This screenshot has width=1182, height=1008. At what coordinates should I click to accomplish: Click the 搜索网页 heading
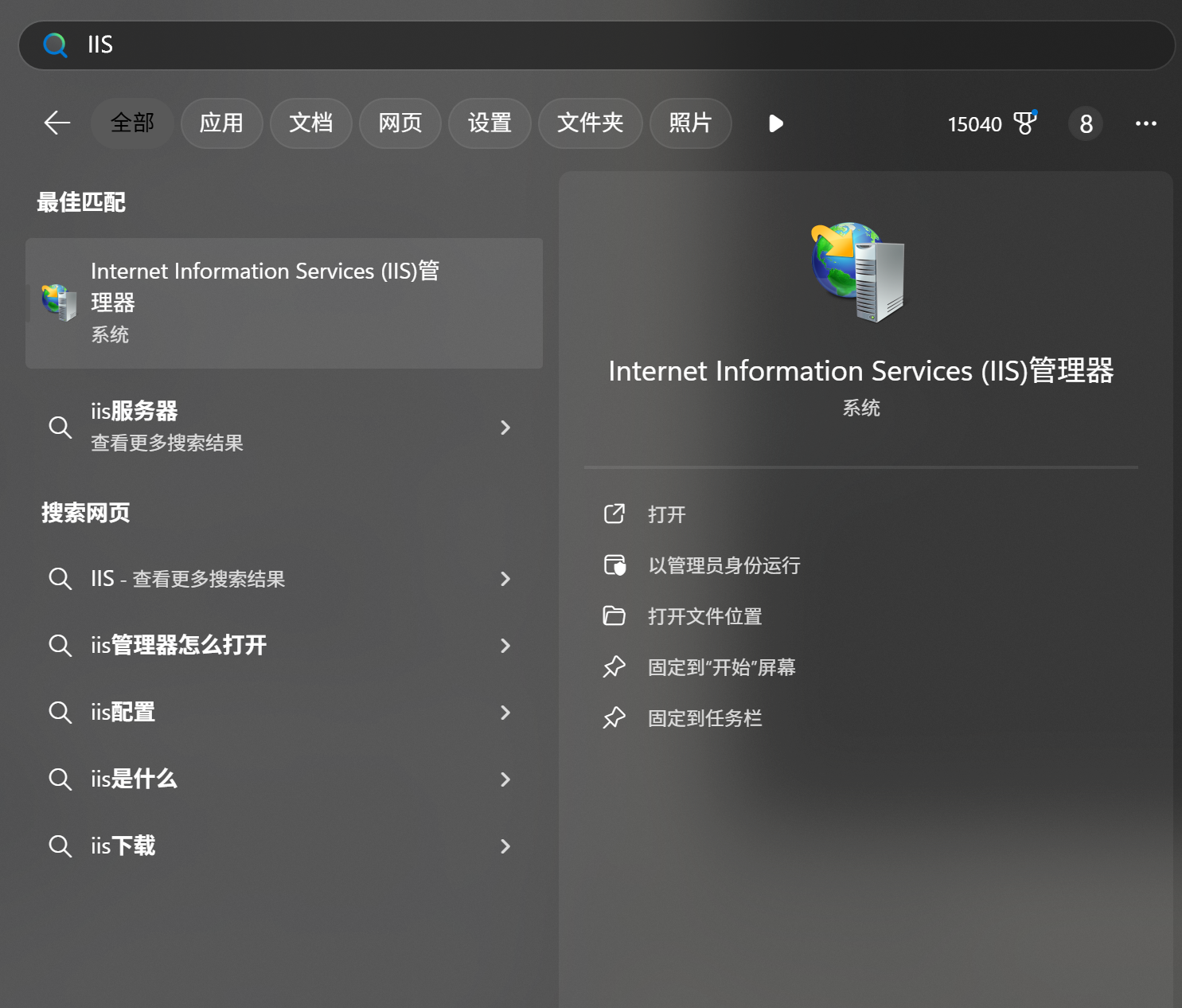click(85, 513)
